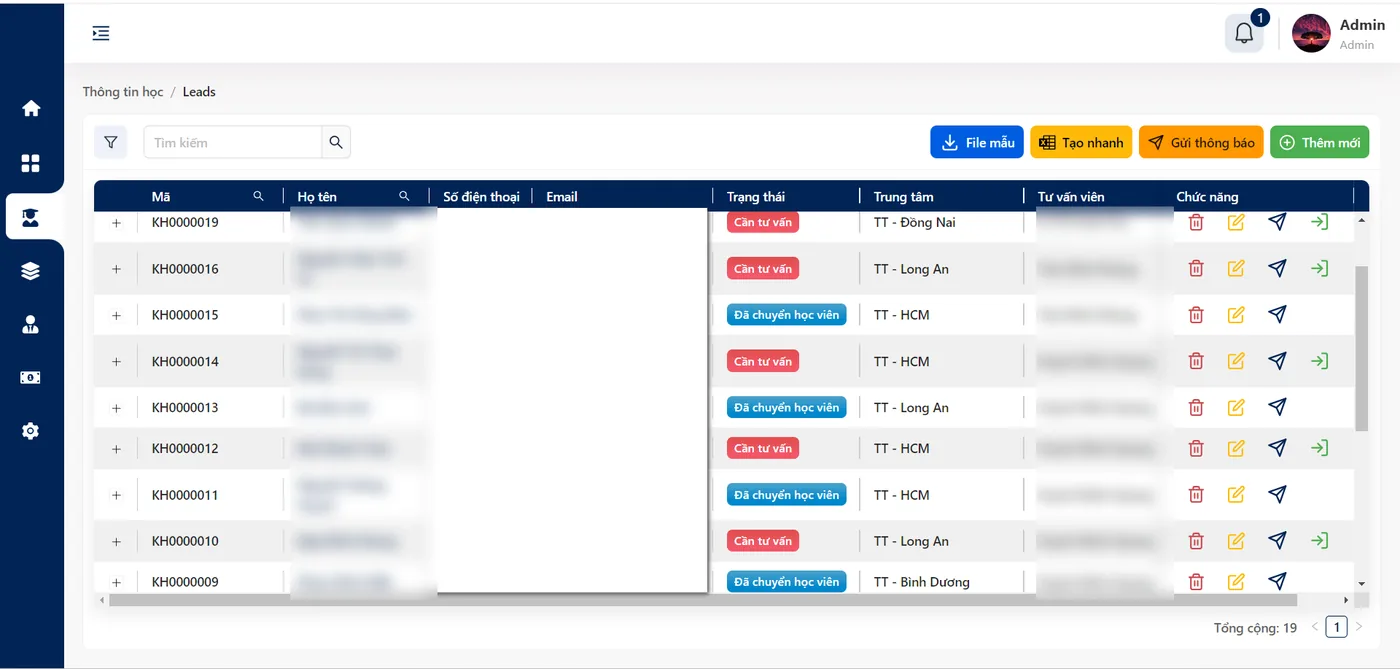Search within the Mã column header
Viewport: 1400px width, 669px height.
(259, 196)
